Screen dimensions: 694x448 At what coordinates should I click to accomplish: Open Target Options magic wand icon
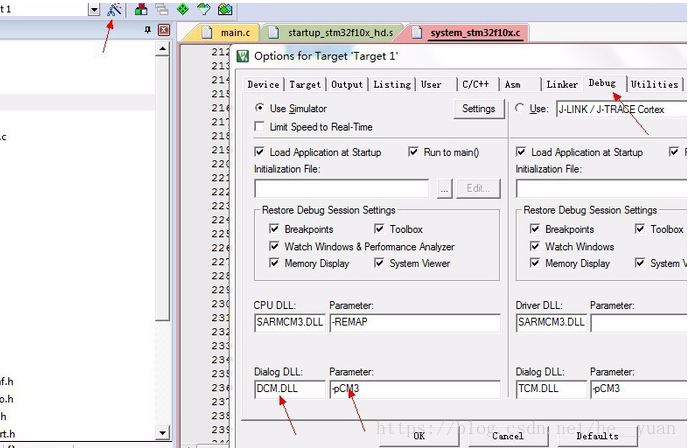(x=114, y=9)
